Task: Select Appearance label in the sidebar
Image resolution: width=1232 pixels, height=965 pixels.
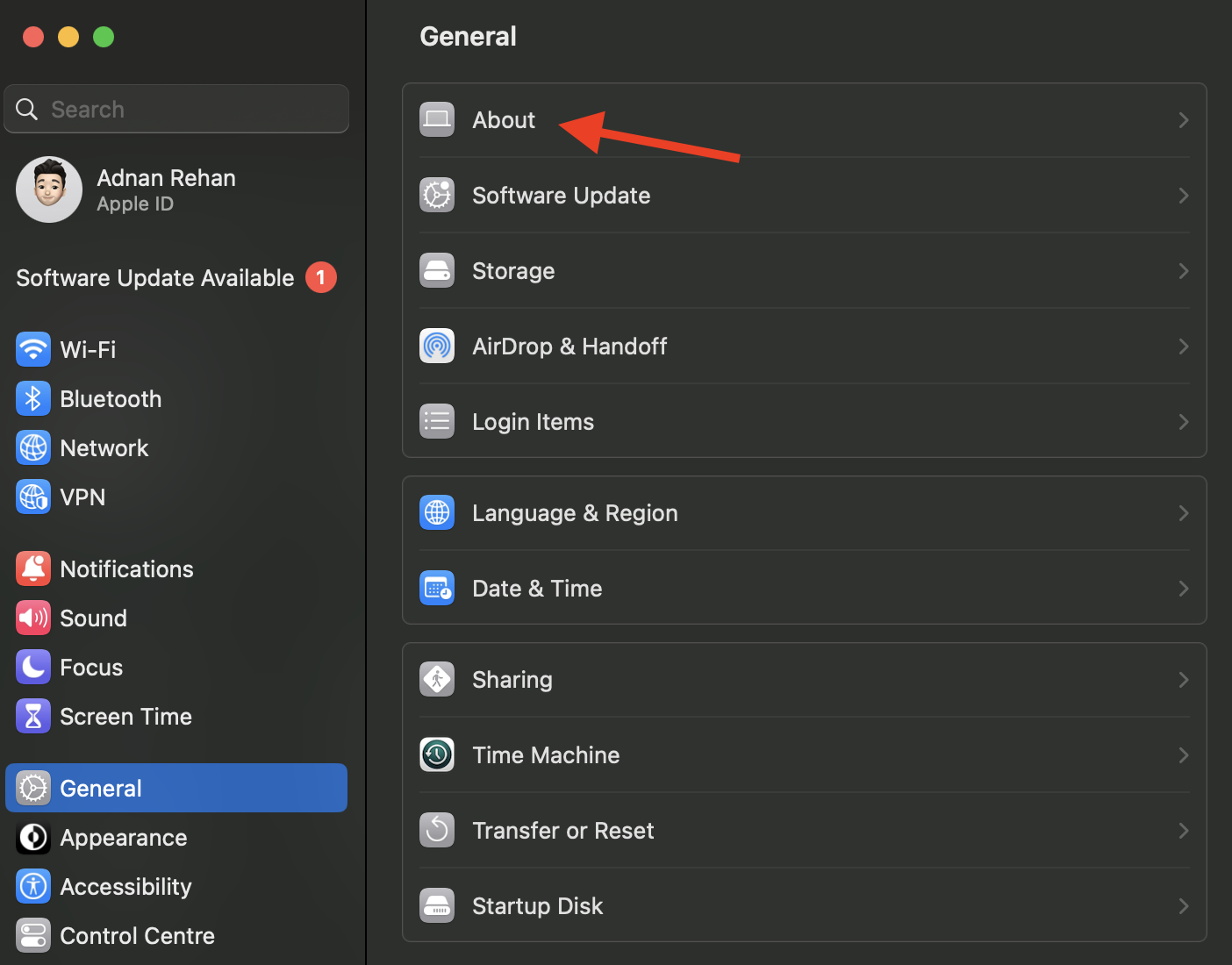Action: click(x=124, y=839)
